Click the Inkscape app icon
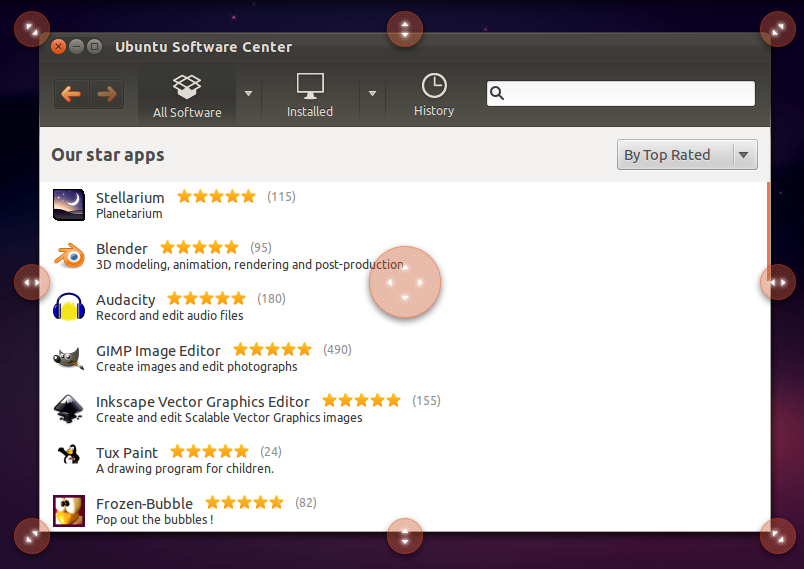The width and height of the screenshot is (804, 569). (x=69, y=409)
